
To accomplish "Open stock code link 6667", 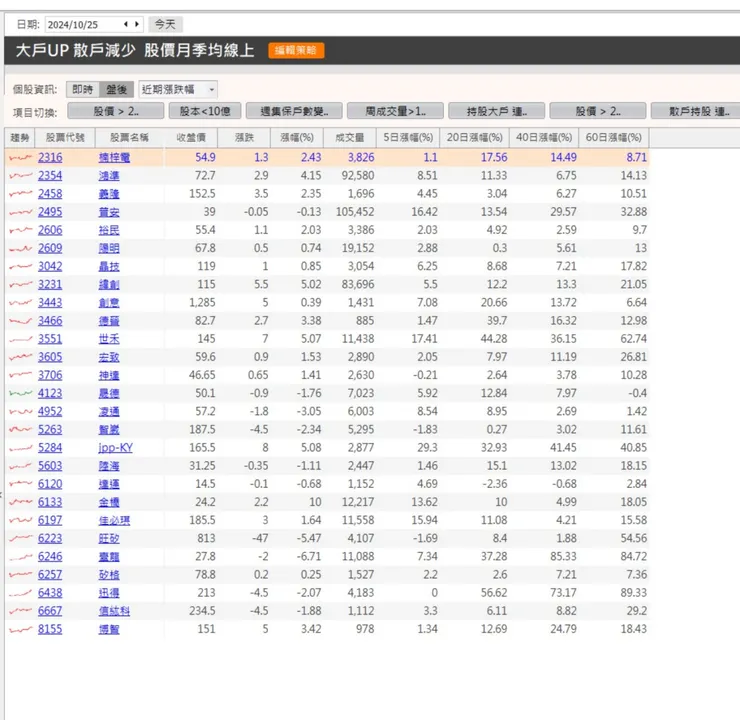I will pyautogui.click(x=50, y=611).
